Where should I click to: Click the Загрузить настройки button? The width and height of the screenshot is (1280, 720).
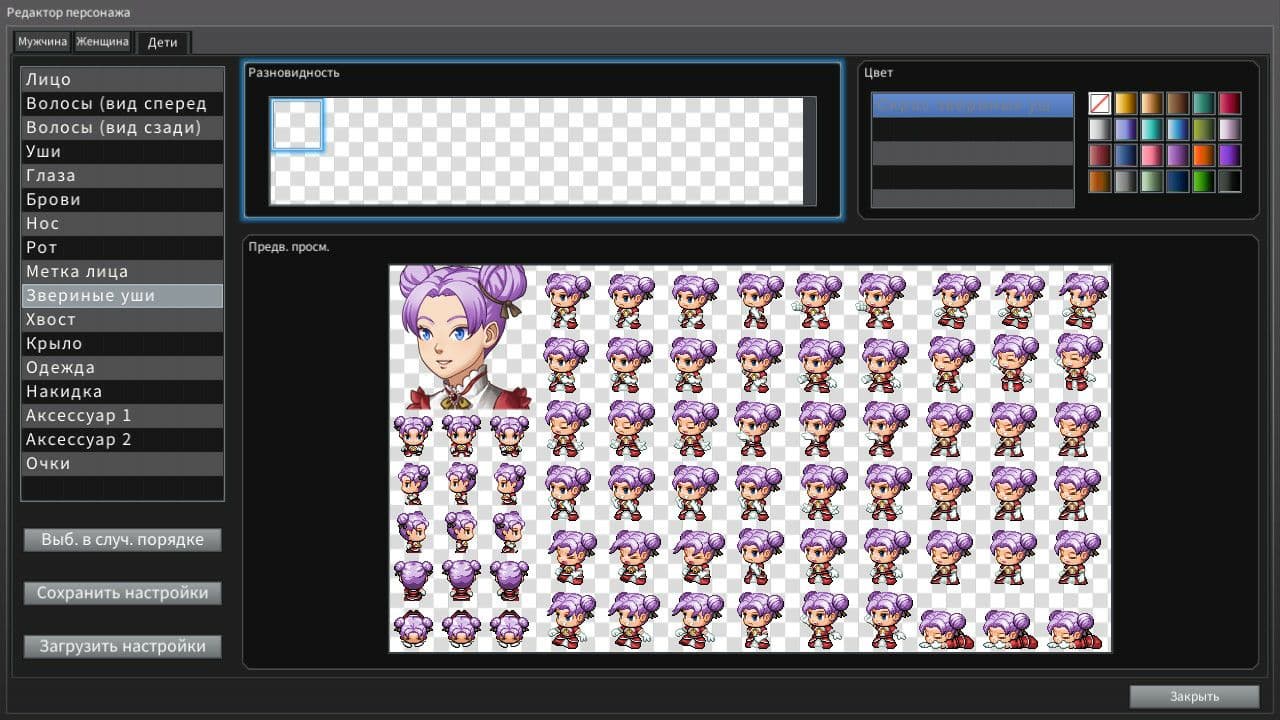122,646
